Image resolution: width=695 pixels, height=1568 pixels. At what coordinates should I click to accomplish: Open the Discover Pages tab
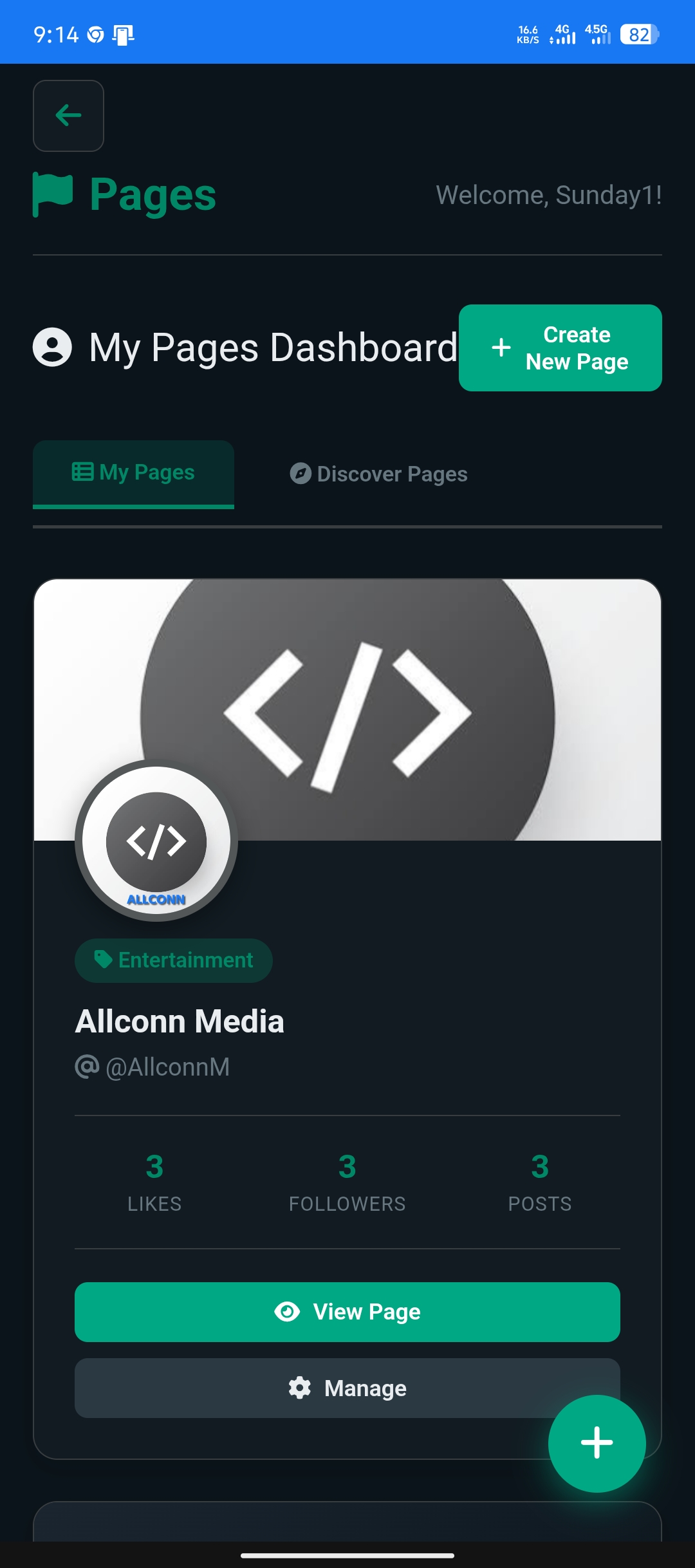point(379,474)
